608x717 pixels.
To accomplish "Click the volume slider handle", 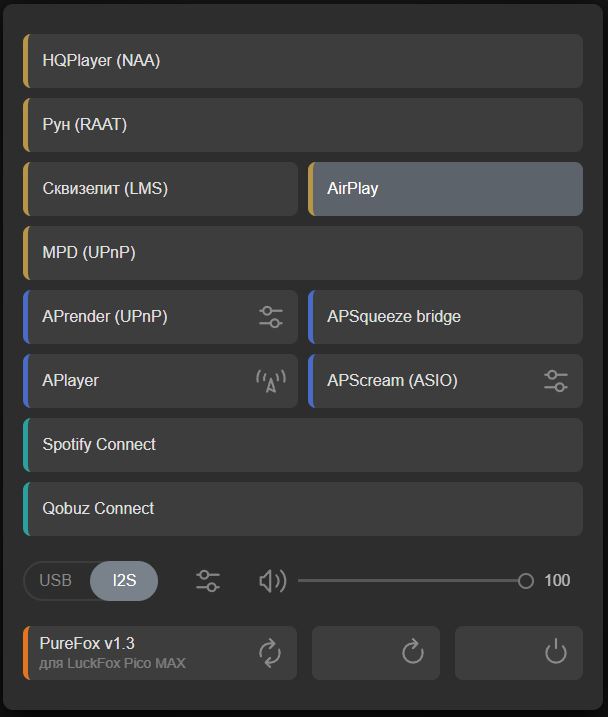I will [x=525, y=581].
